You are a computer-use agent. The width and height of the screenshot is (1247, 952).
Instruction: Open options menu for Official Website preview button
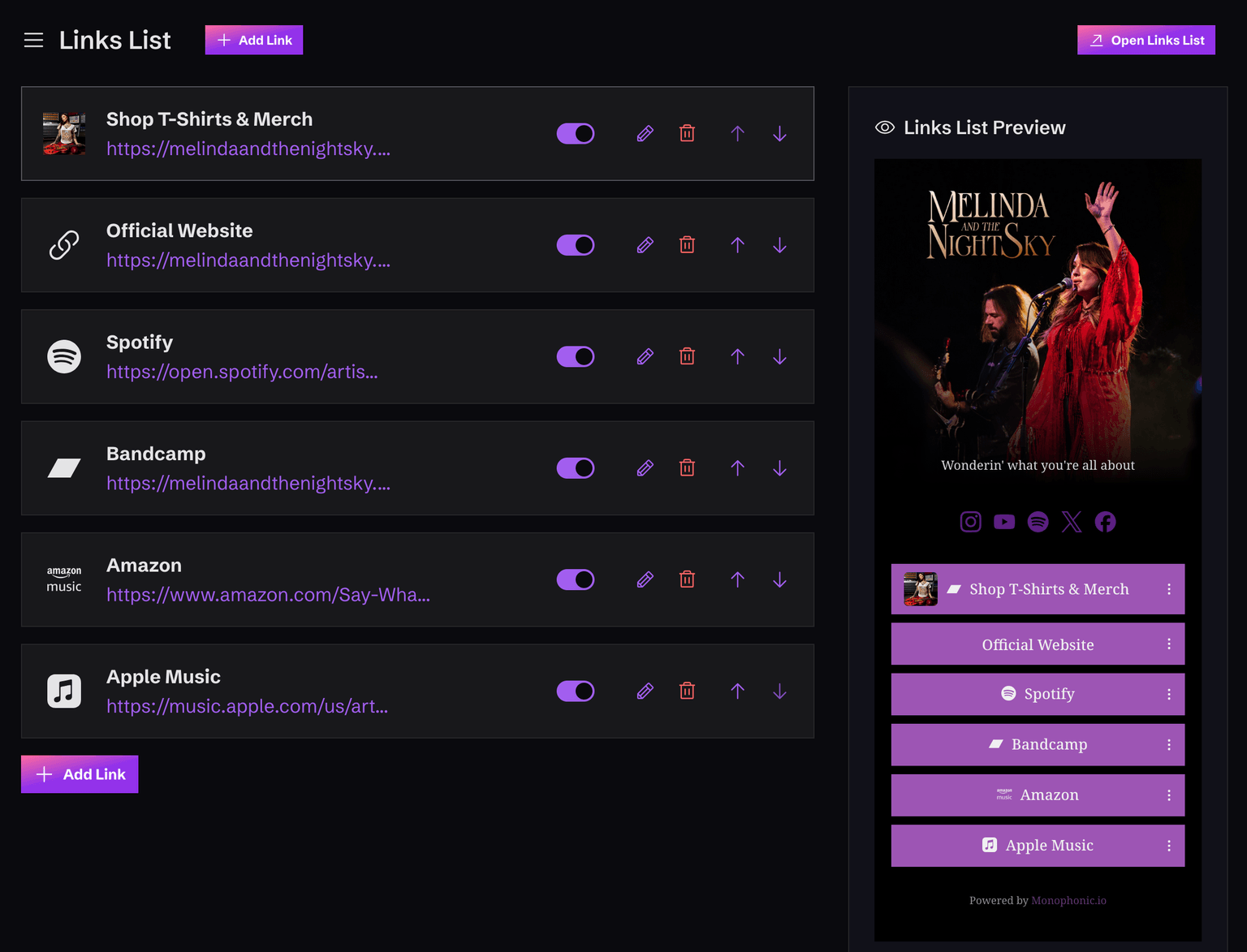pyautogui.click(x=1168, y=644)
